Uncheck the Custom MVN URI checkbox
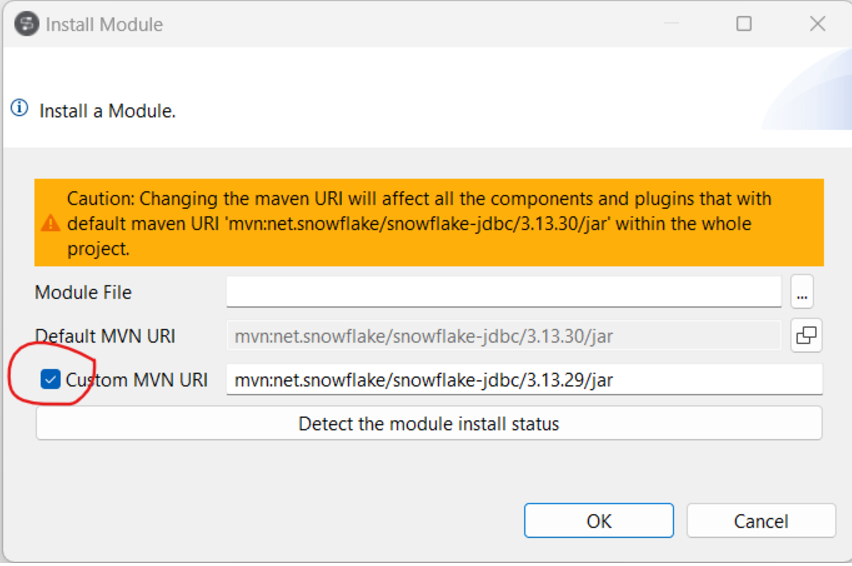The image size is (852, 566). (x=51, y=380)
